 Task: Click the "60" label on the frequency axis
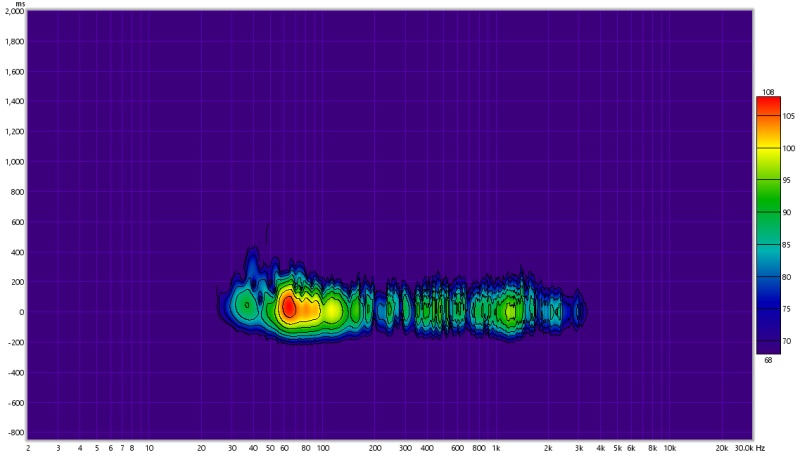(x=284, y=448)
